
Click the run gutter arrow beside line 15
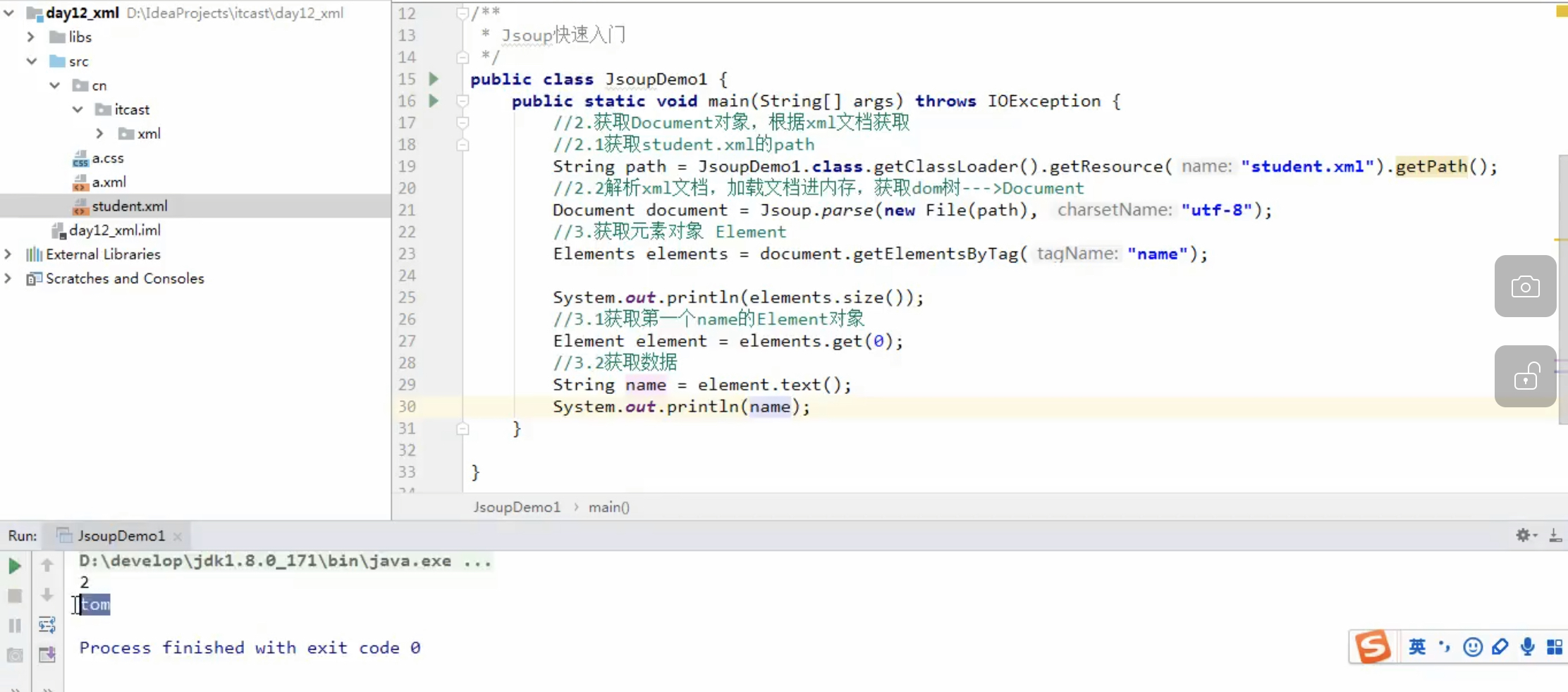pyautogui.click(x=434, y=79)
